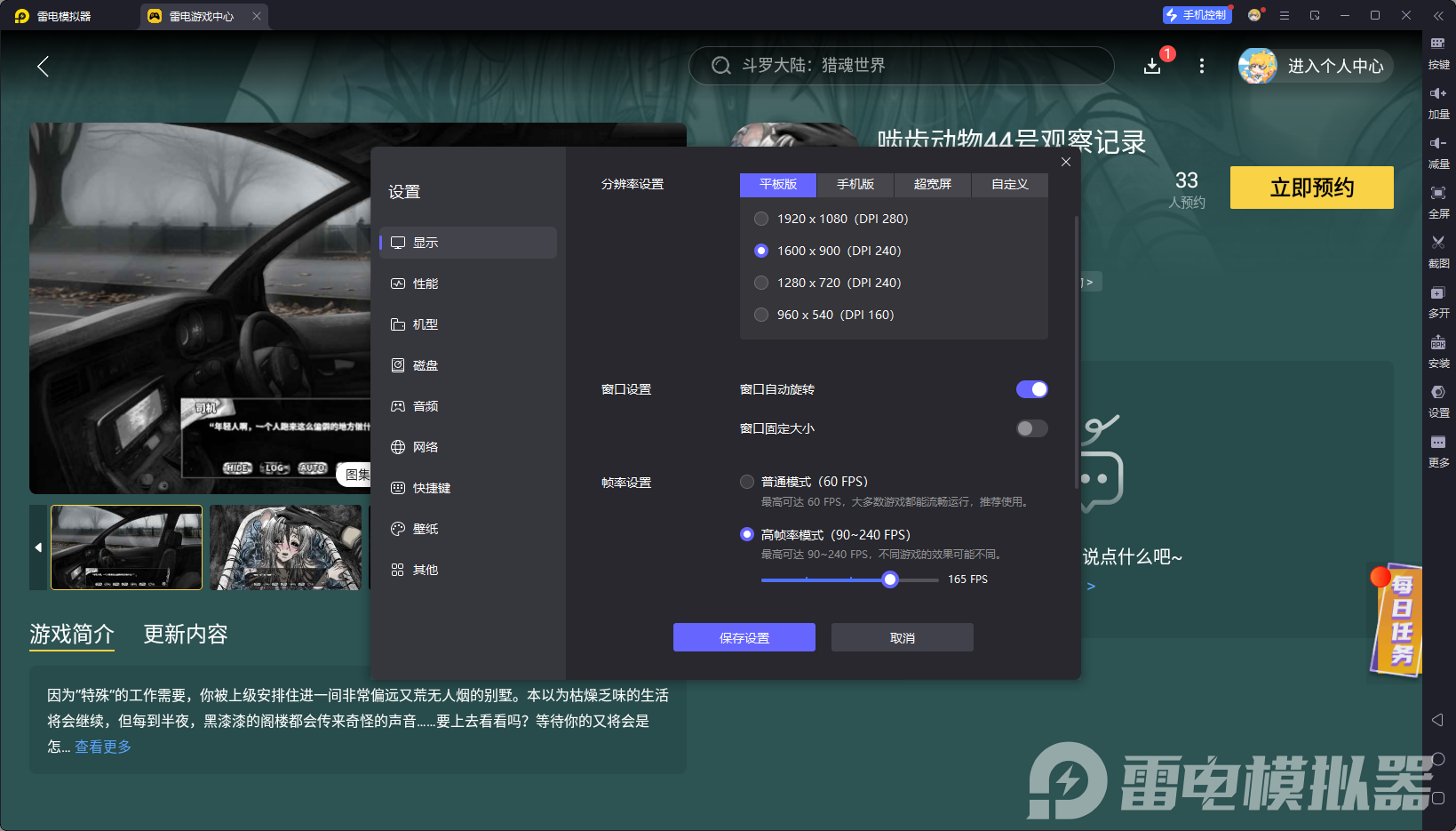This screenshot has height=831, width=1456.
Task: Click the 查看更多 link in game intro
Action: click(x=101, y=747)
